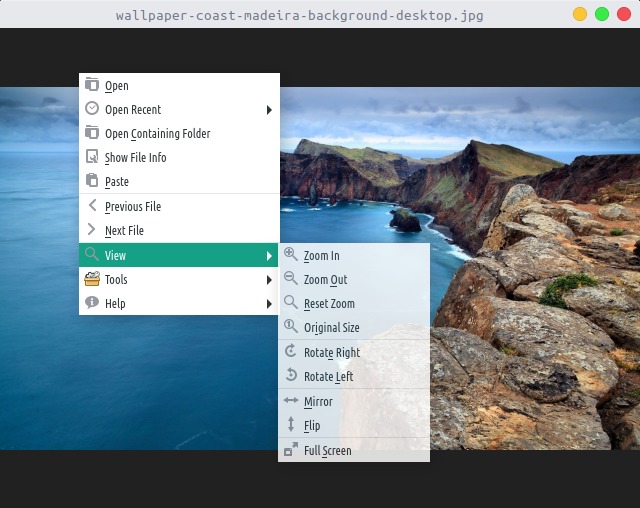This screenshot has height=508, width=640.
Task: Click the Mirror horizontal-arrows icon
Action: pos(291,400)
